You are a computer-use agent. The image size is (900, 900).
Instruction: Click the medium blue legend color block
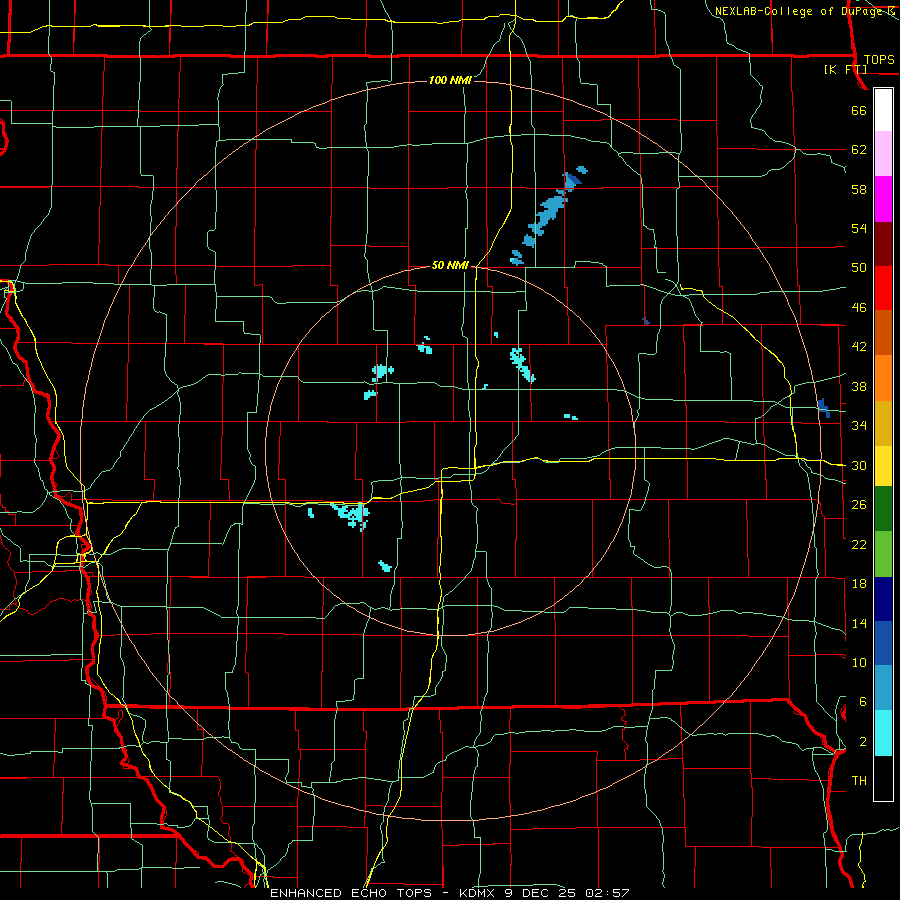coord(883,643)
